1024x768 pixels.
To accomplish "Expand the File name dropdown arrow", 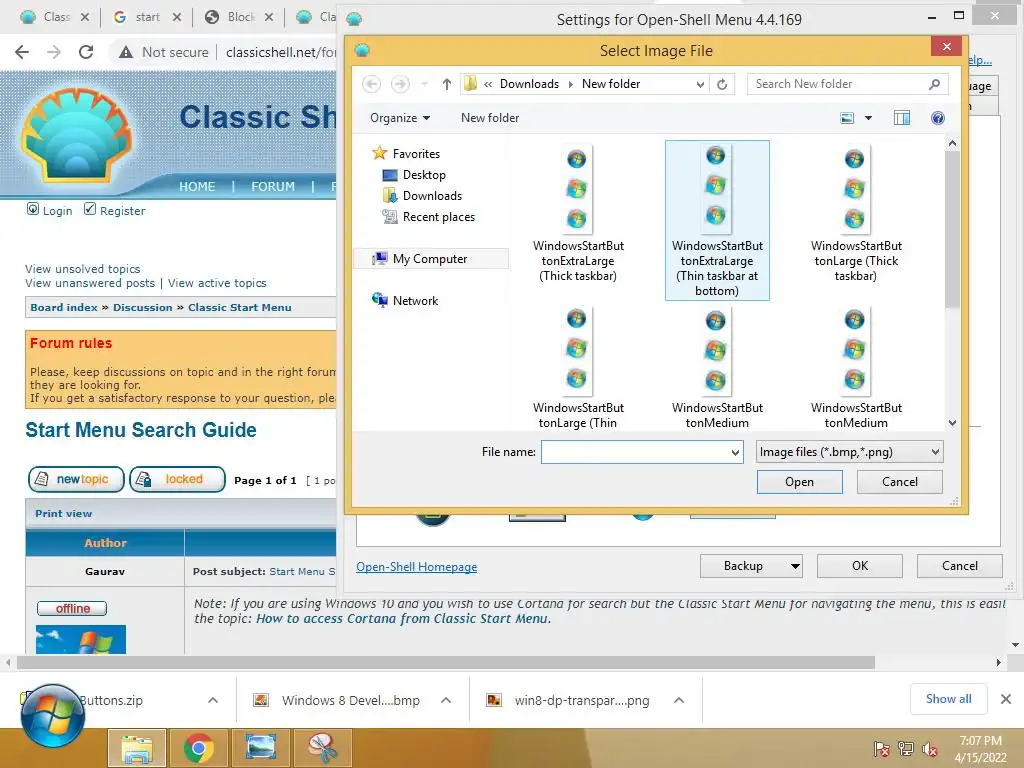I will point(735,452).
